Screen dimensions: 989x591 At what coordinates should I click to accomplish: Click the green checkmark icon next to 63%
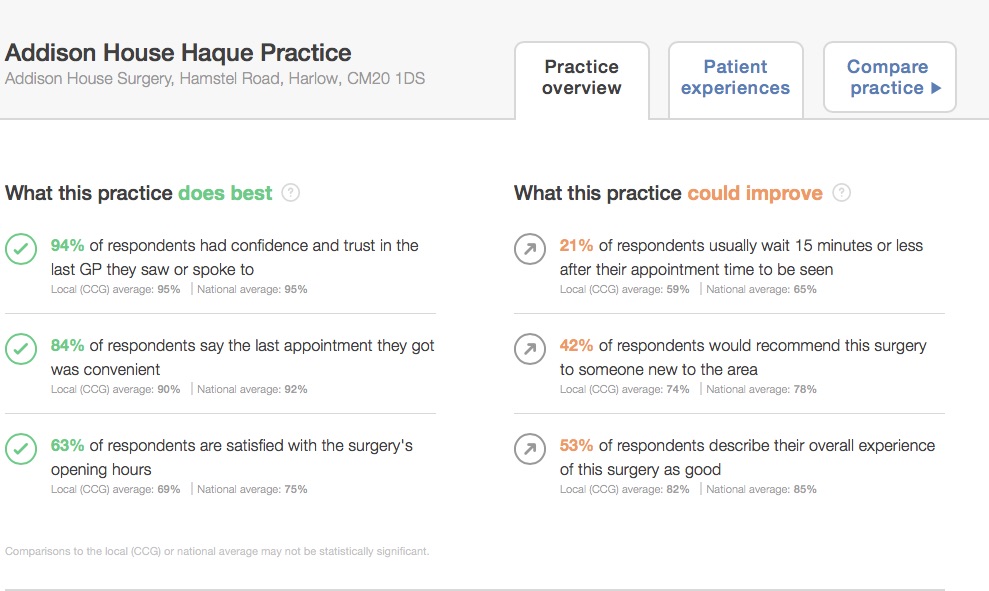pyautogui.click(x=21, y=450)
